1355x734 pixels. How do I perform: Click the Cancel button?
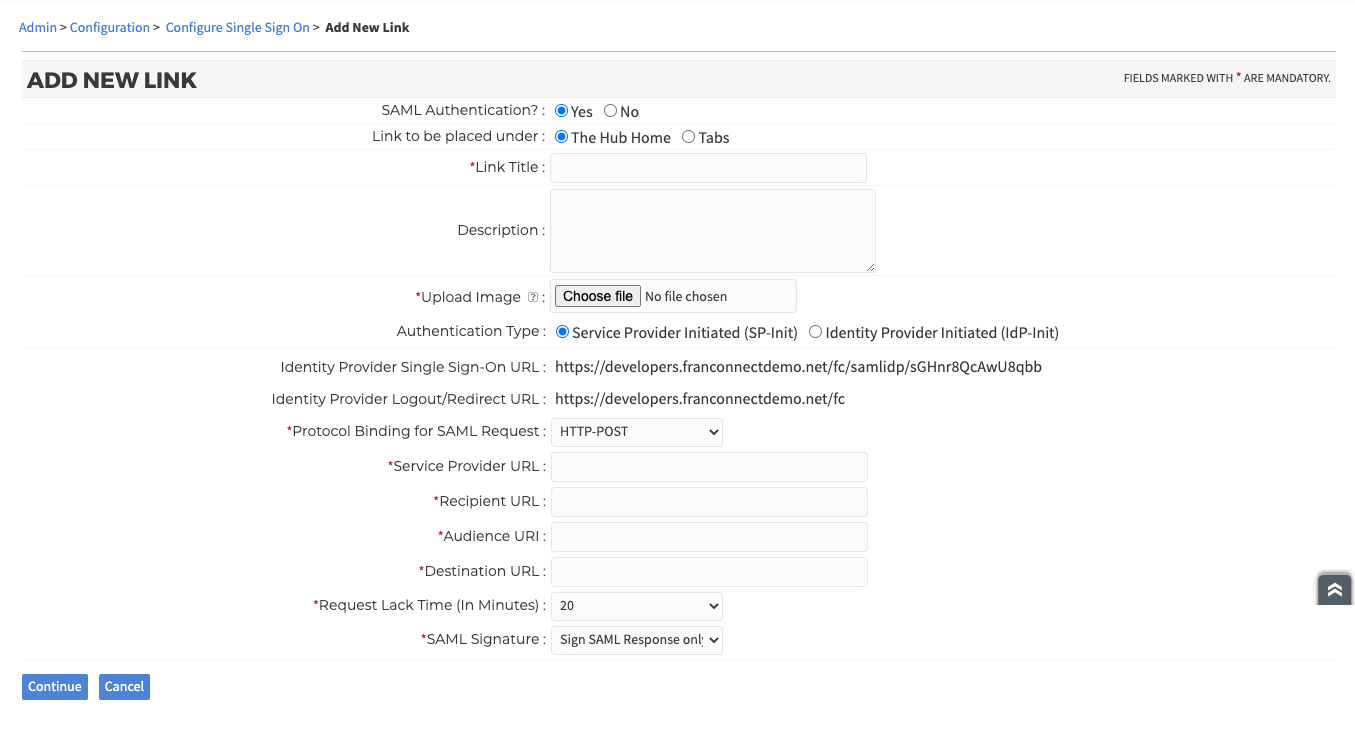(x=124, y=687)
